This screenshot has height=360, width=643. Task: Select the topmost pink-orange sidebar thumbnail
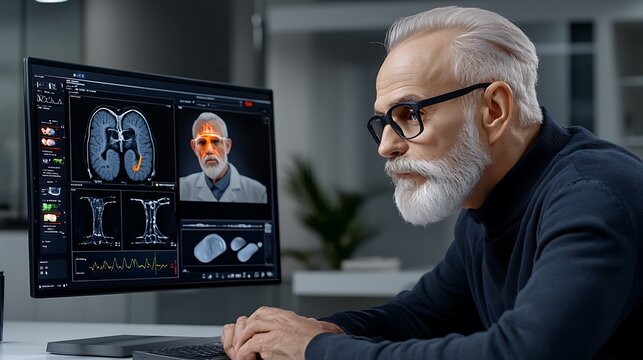(x=48, y=131)
